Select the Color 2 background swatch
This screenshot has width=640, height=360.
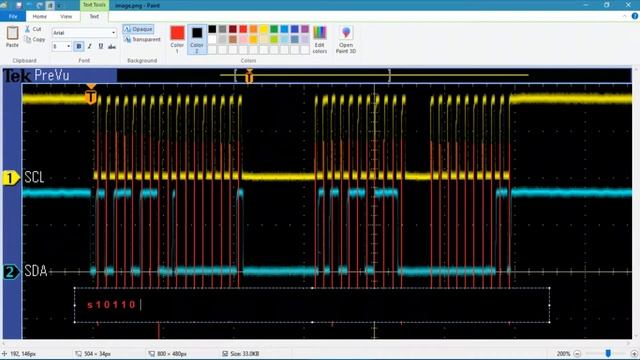tap(197, 40)
